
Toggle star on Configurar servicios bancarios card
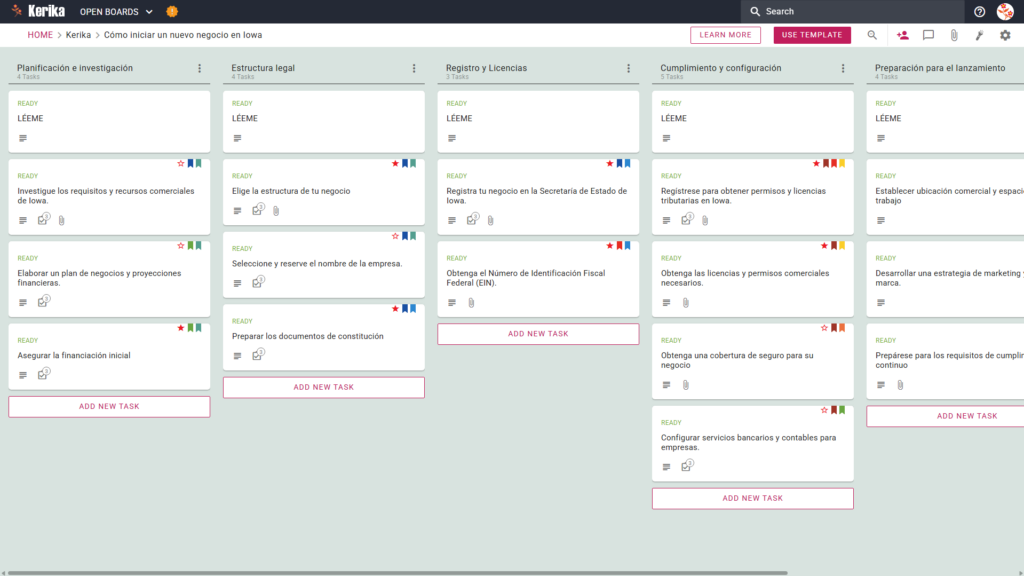tap(824, 410)
